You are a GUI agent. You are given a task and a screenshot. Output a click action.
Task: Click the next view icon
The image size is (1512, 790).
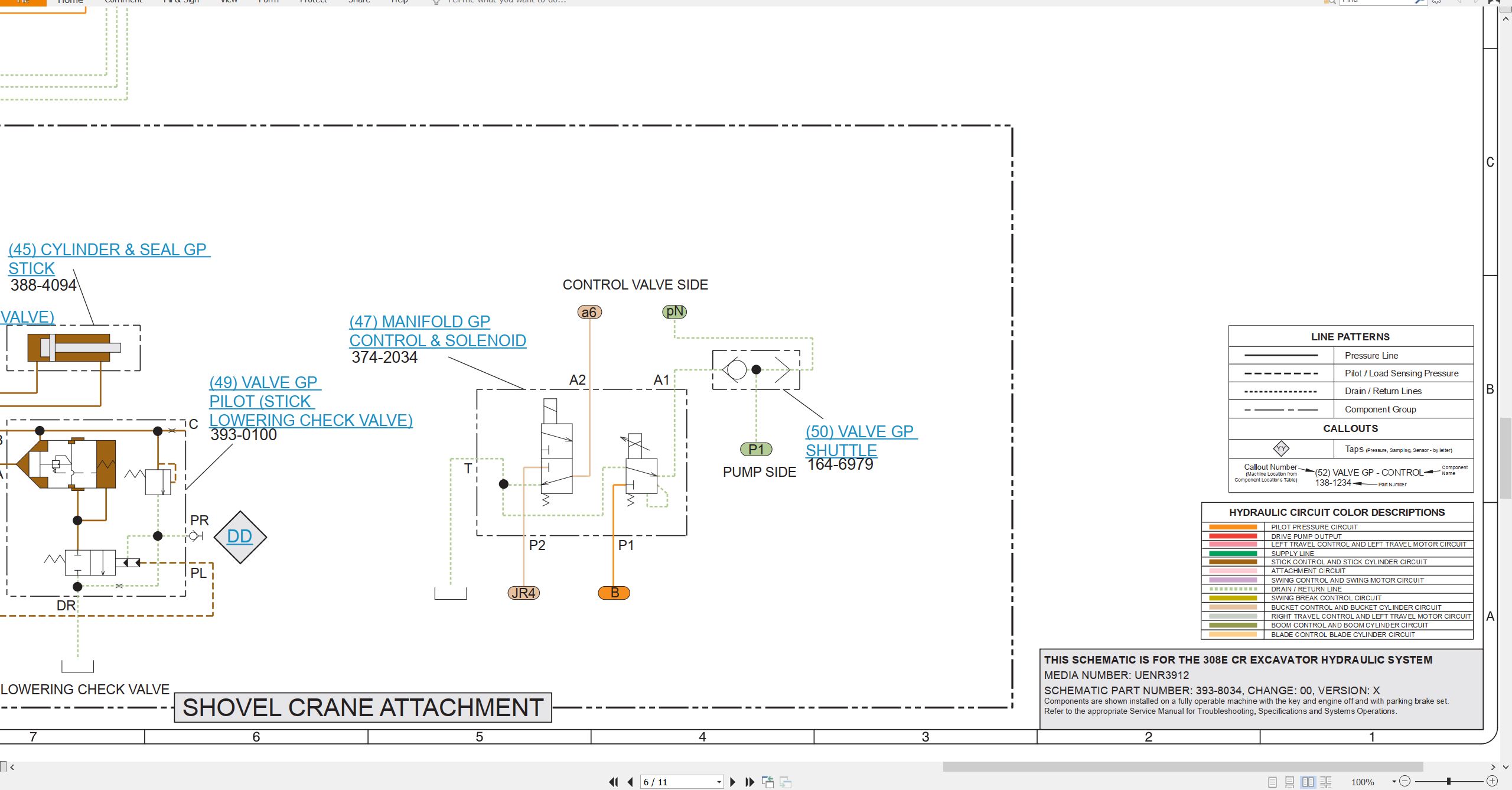tap(786, 782)
